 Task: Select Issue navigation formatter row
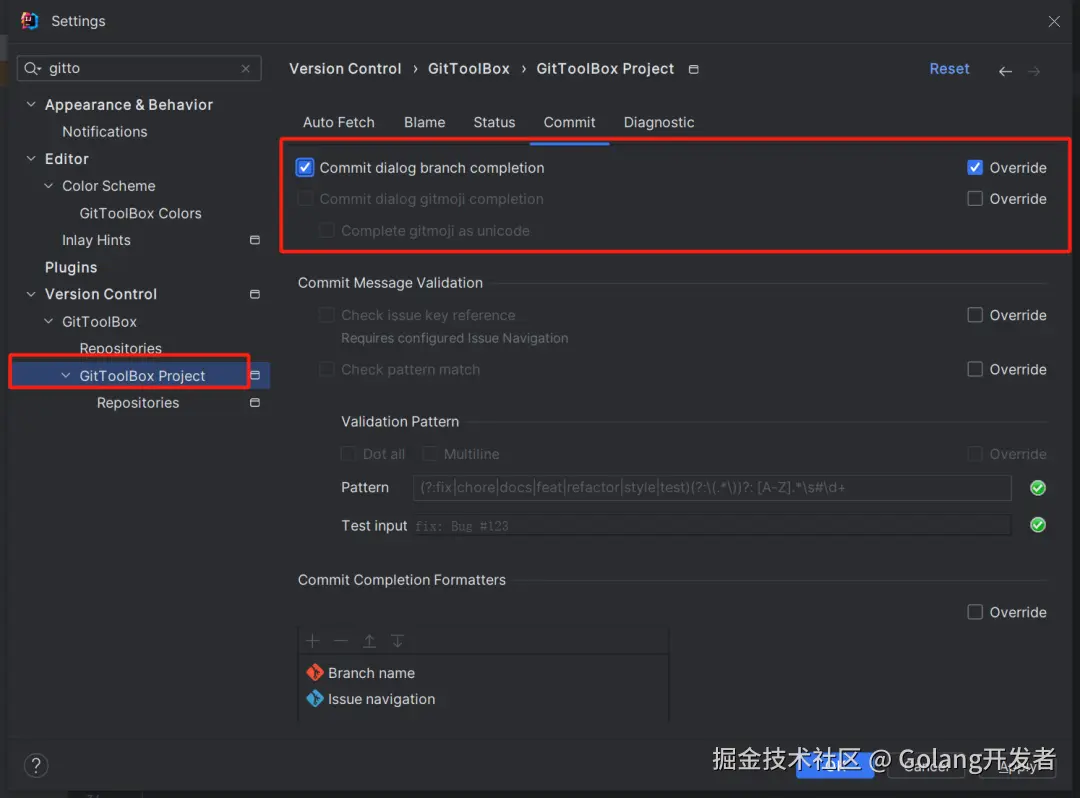(x=484, y=699)
